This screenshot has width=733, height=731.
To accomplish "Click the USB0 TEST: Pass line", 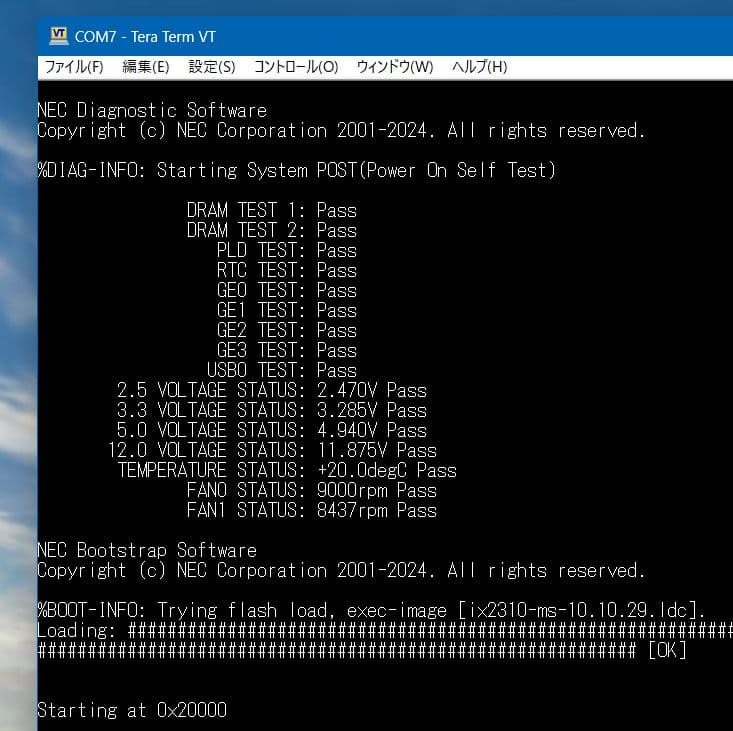I will 281,370.
